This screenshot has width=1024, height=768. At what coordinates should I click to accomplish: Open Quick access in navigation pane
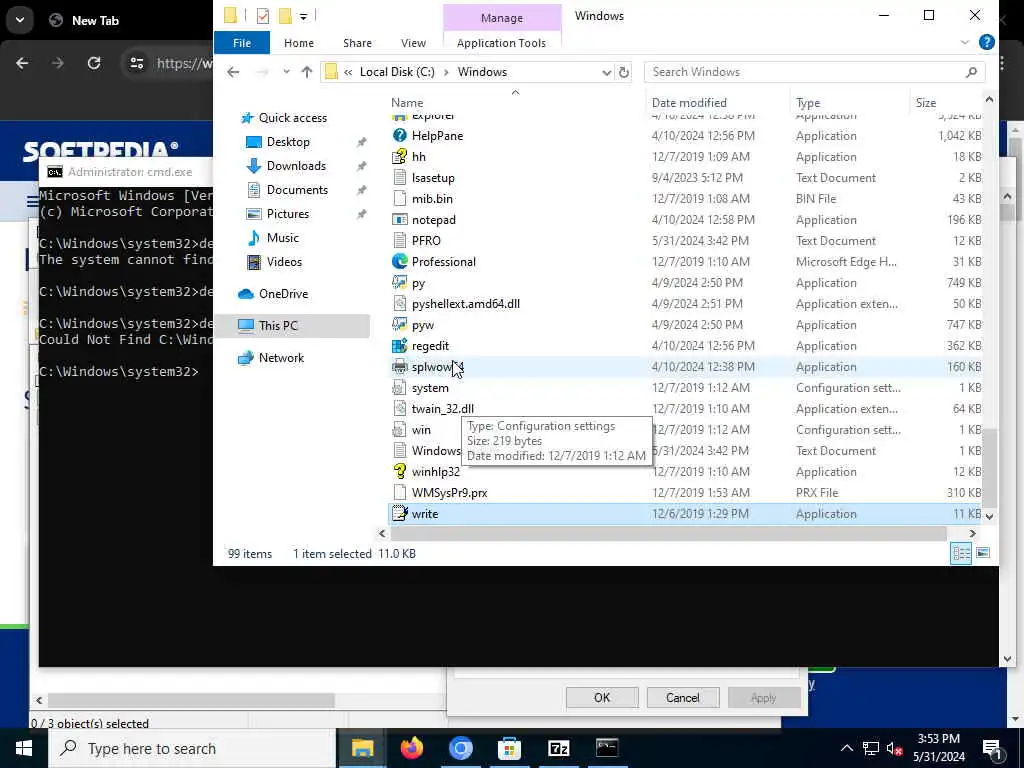click(x=293, y=118)
